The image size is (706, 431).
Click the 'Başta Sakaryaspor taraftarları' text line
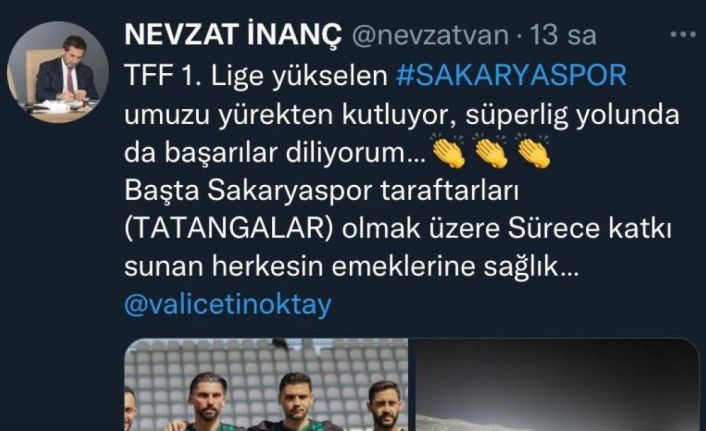coord(321,191)
